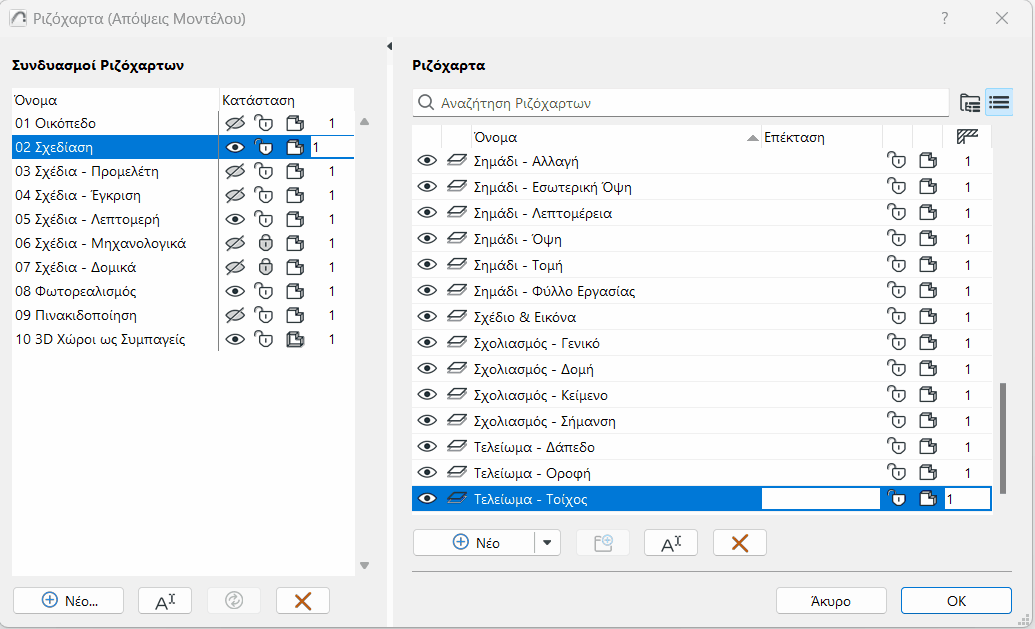1035x629 pixels.
Task: Click wireframe icon of Σχέδιο & Εικόνα layer
Action: click(x=457, y=314)
